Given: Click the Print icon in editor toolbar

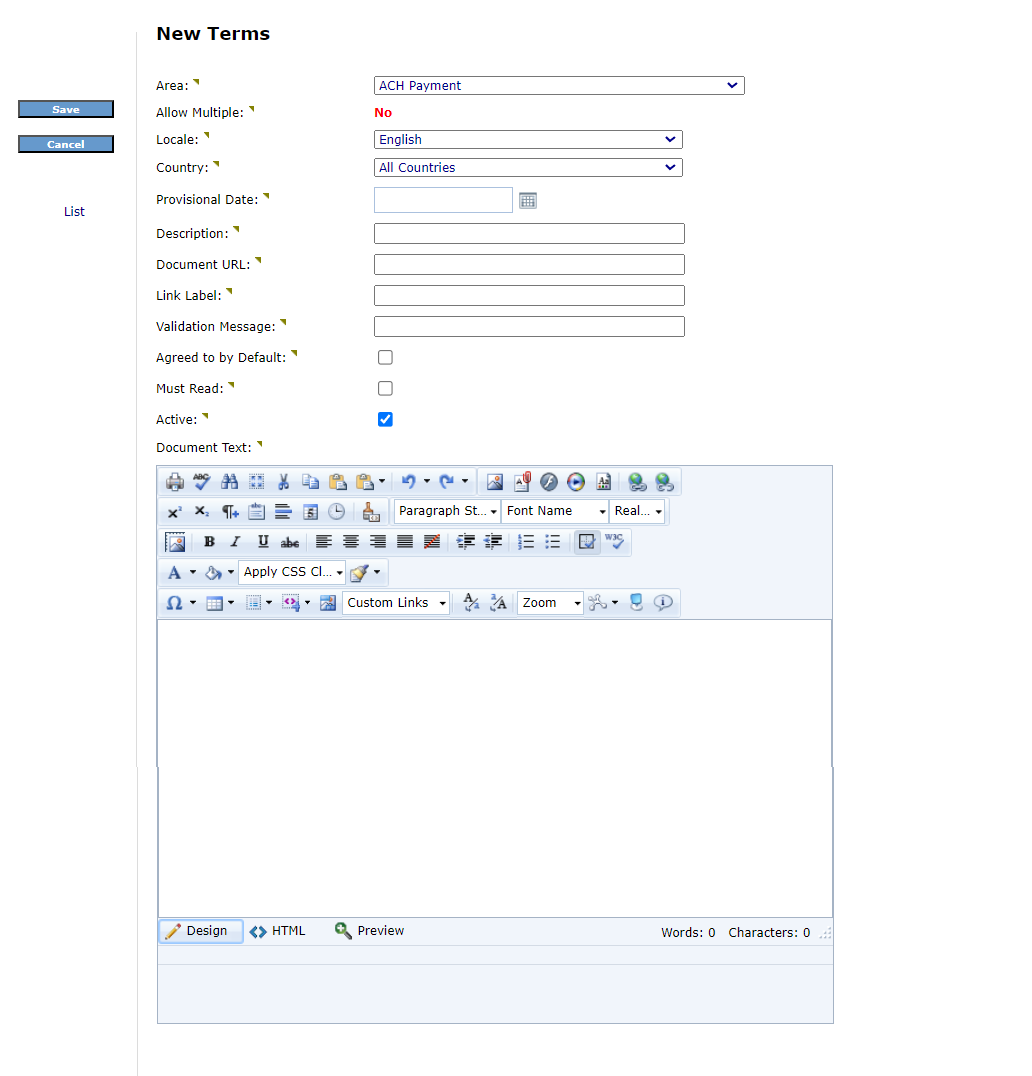Looking at the screenshot, I should [x=175, y=482].
